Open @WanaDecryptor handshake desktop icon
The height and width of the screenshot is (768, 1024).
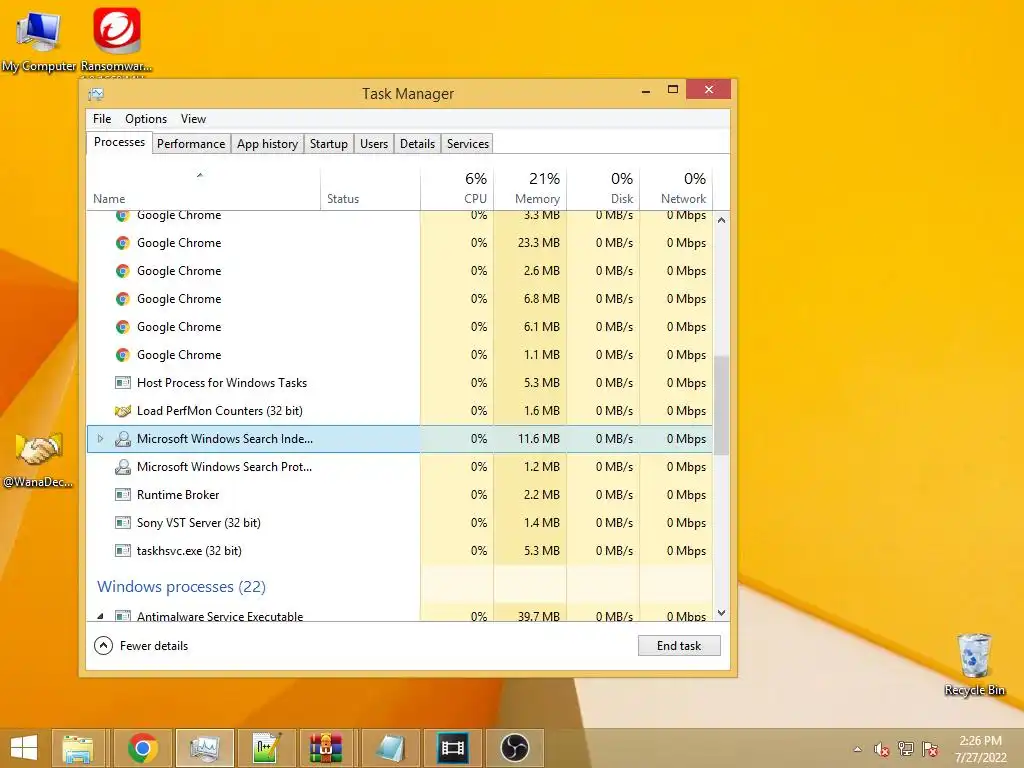coord(39,459)
